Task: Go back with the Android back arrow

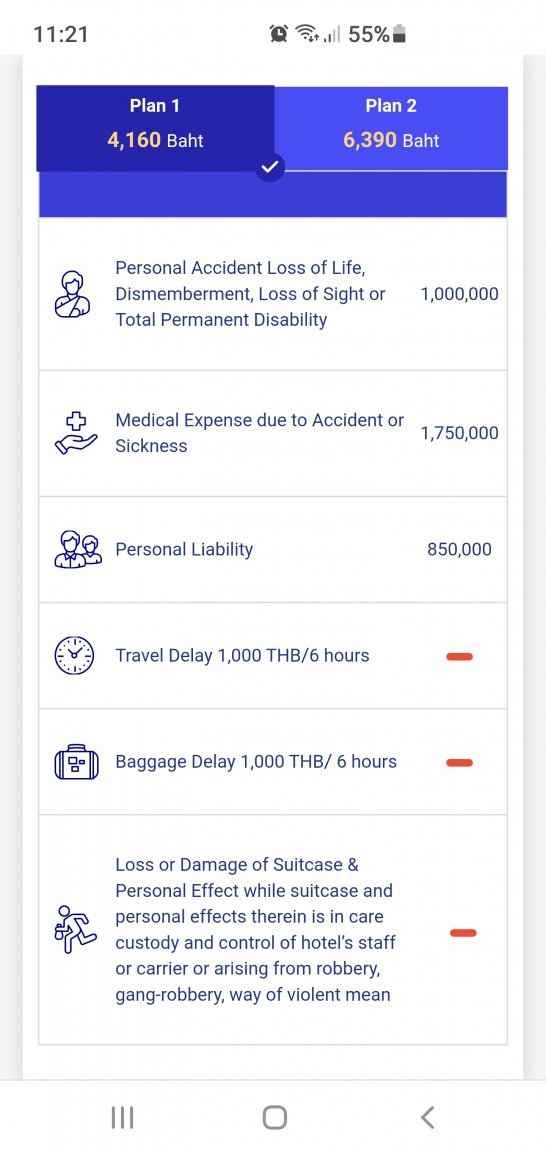Action: [x=427, y=1117]
